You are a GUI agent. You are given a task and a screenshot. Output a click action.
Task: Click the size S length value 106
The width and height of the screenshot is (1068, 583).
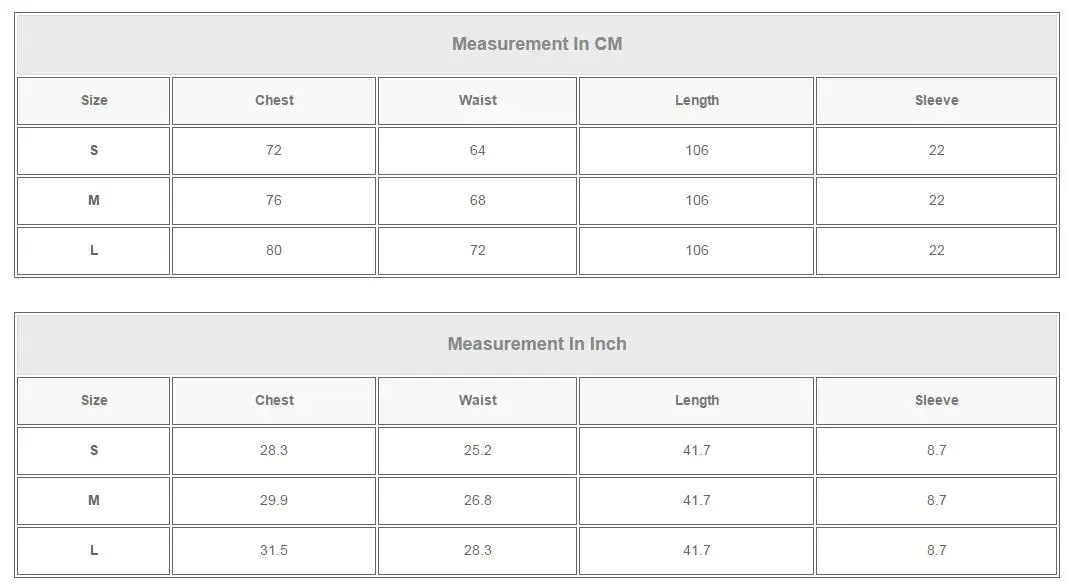(697, 150)
